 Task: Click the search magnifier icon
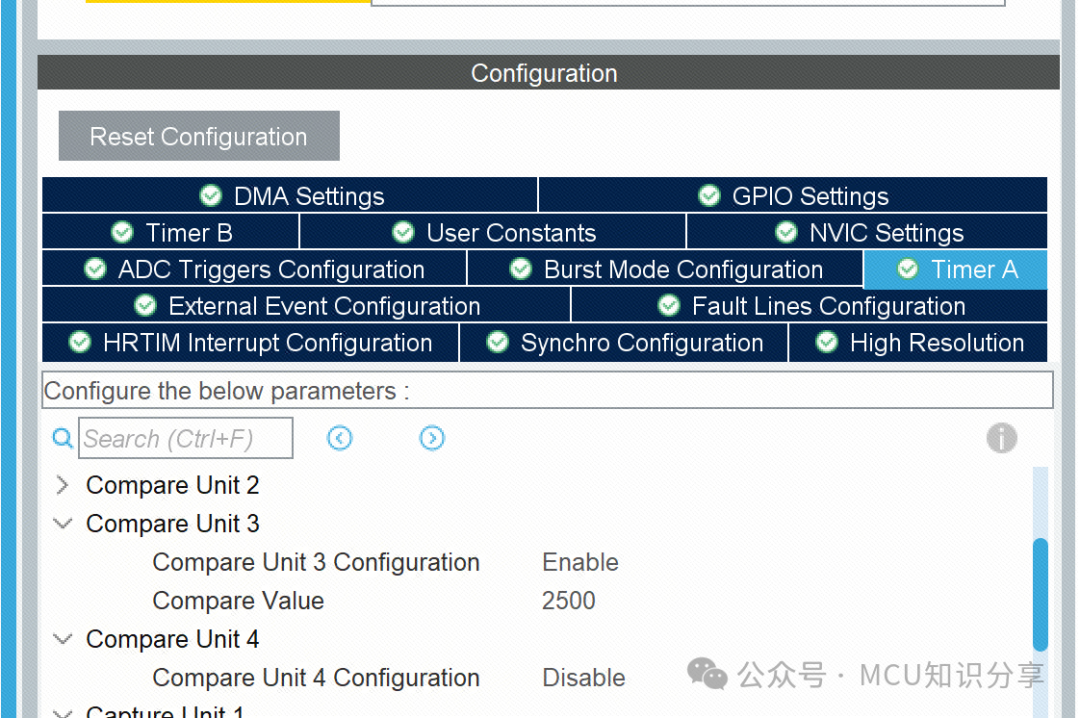pyautogui.click(x=63, y=438)
